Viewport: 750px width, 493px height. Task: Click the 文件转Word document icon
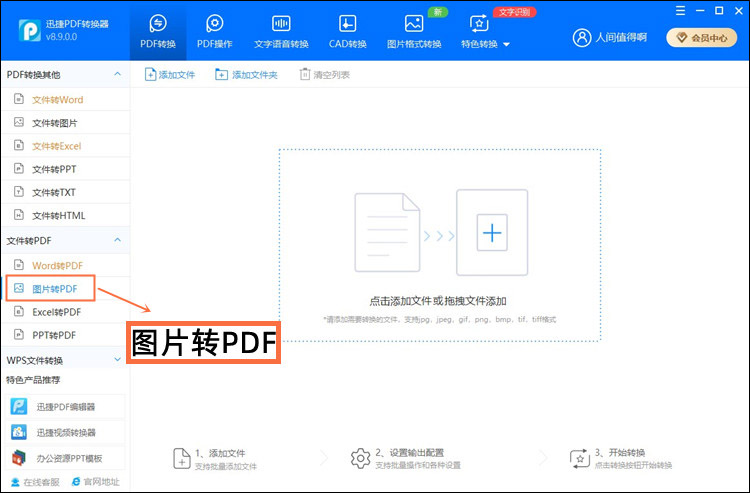pos(19,99)
